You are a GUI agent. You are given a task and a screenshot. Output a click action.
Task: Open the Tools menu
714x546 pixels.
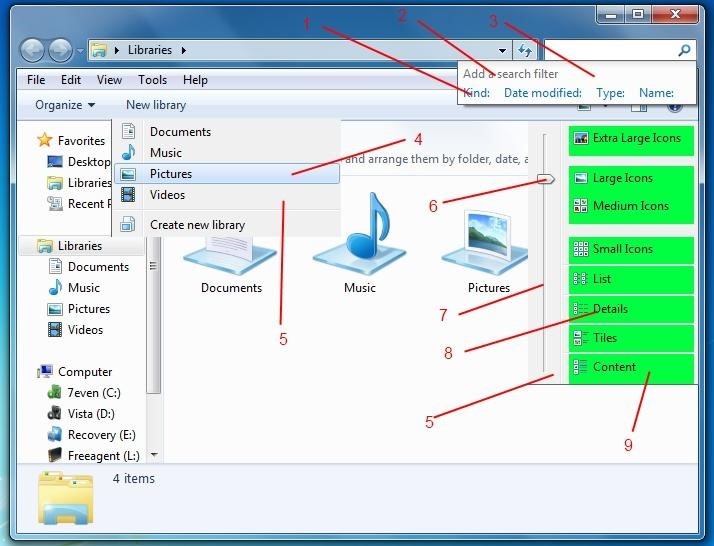tap(153, 80)
